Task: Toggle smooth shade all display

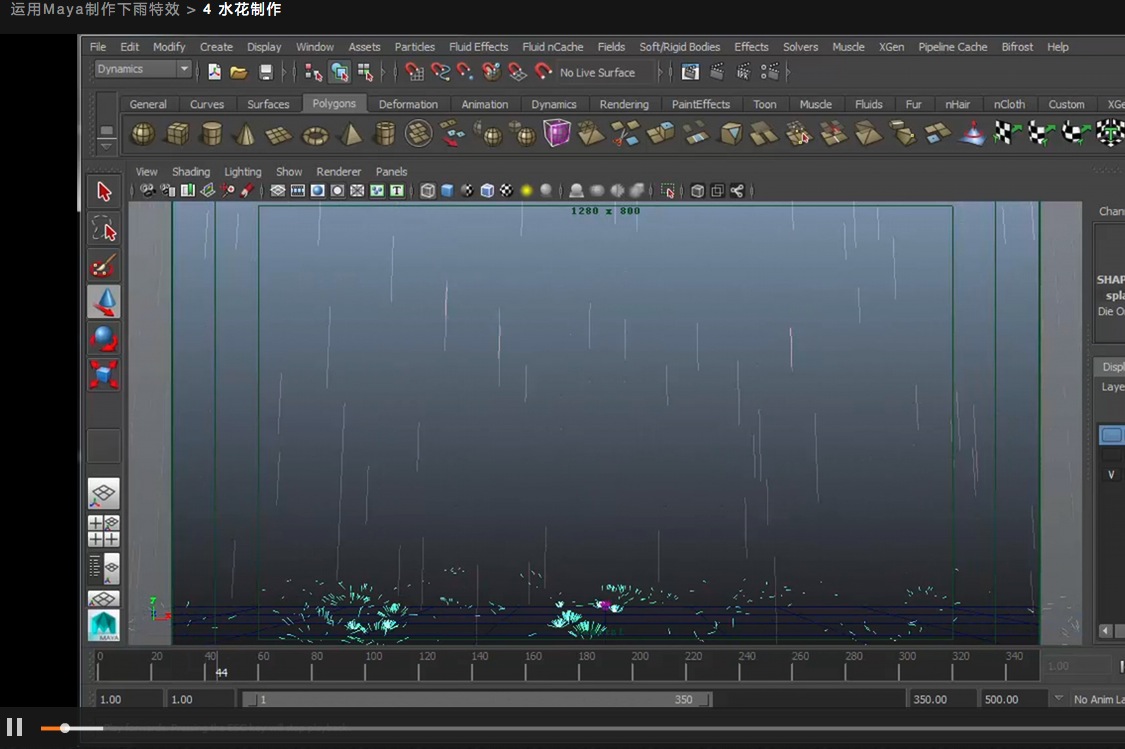Action: click(447, 191)
